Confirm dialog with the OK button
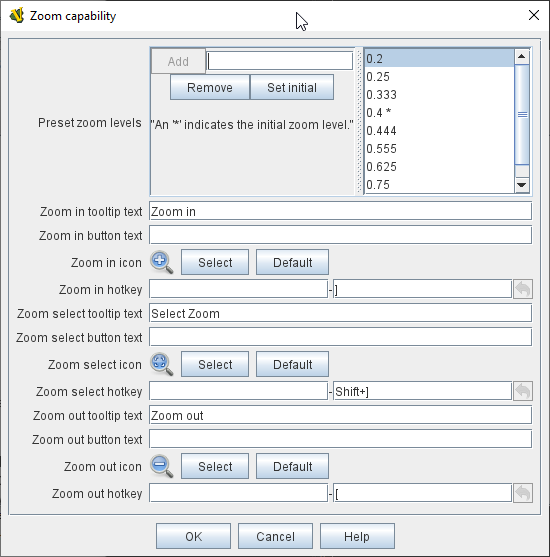Image resolution: width=550 pixels, height=557 pixels. (193, 536)
